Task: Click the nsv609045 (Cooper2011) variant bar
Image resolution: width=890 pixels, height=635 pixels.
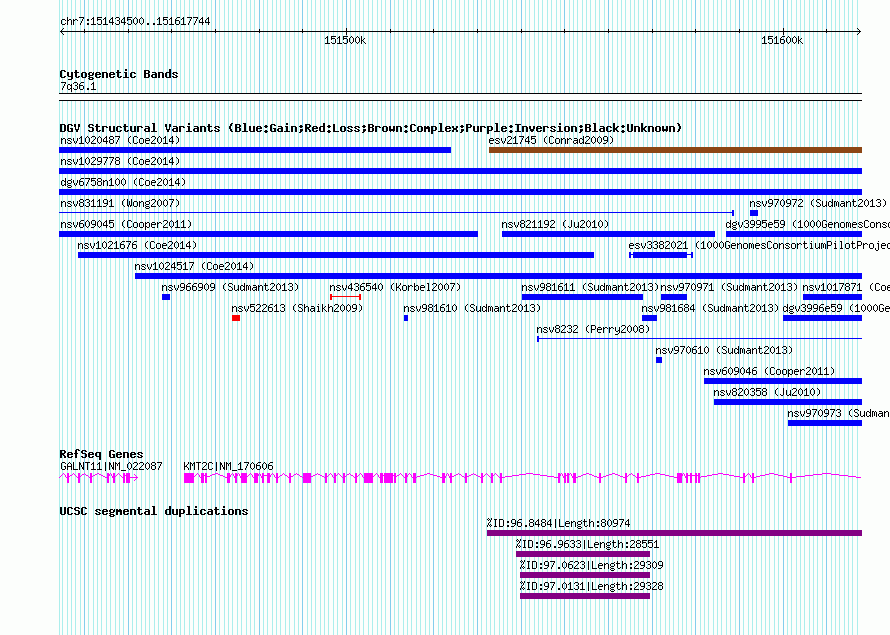Action: pos(268,234)
